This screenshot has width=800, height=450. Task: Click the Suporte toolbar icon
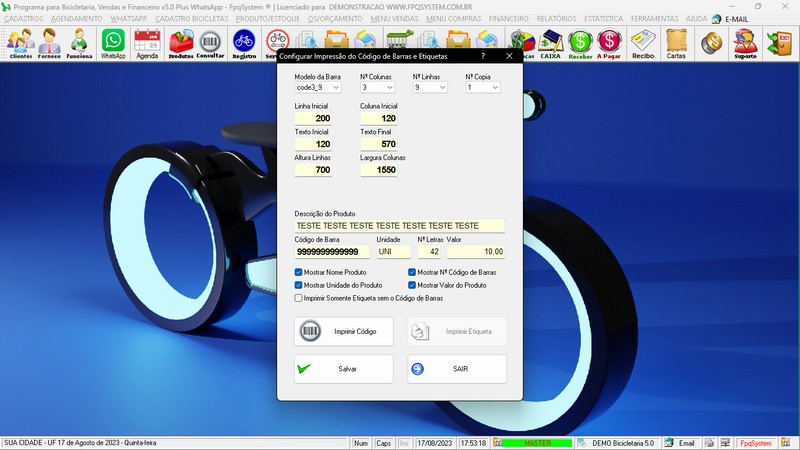point(744,43)
